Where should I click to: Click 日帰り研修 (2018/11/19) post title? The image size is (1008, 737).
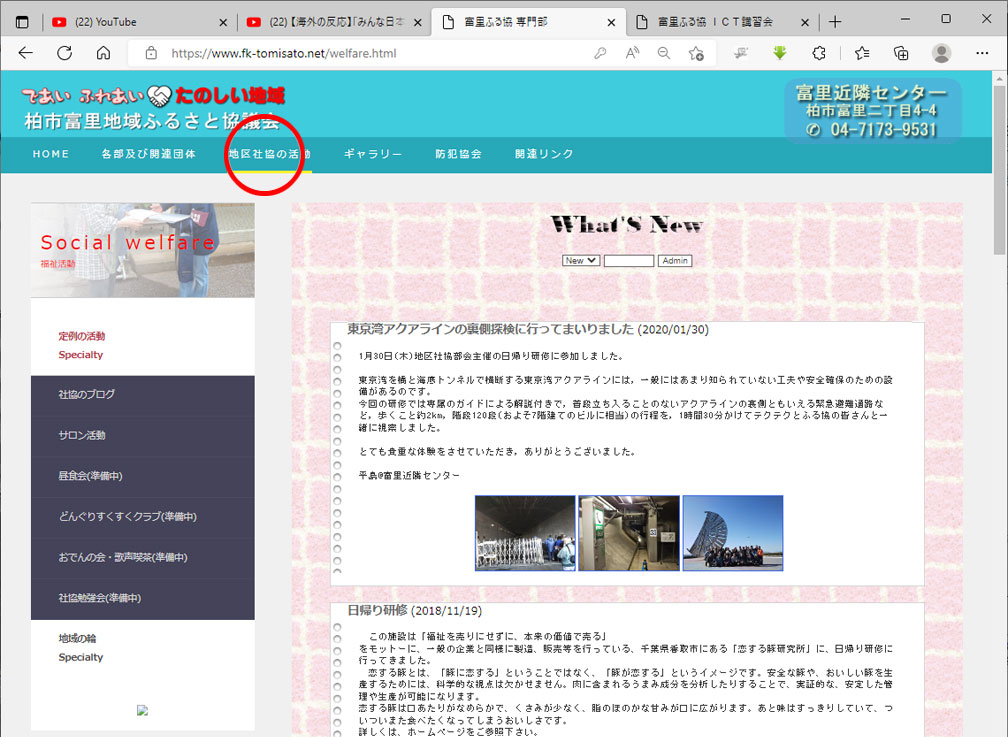(x=415, y=610)
